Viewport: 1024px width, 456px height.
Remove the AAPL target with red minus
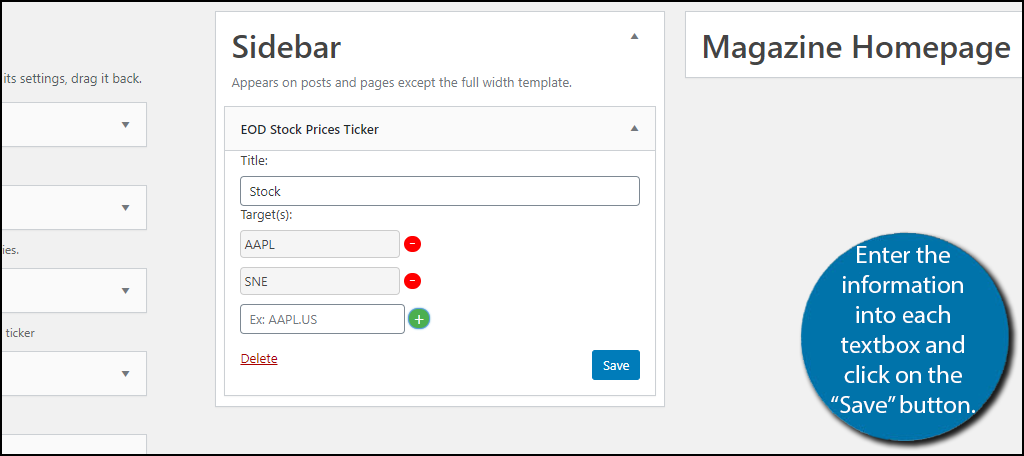coord(412,244)
